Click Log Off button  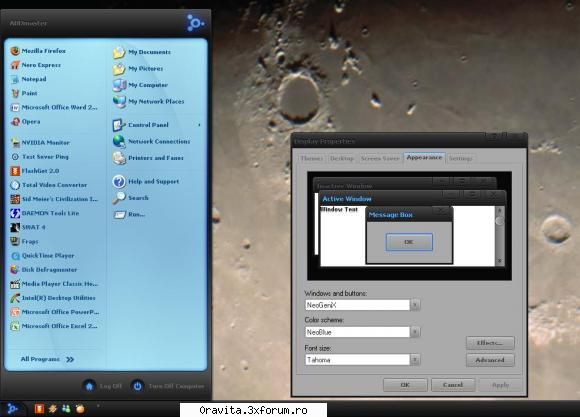pyautogui.click(x=102, y=386)
